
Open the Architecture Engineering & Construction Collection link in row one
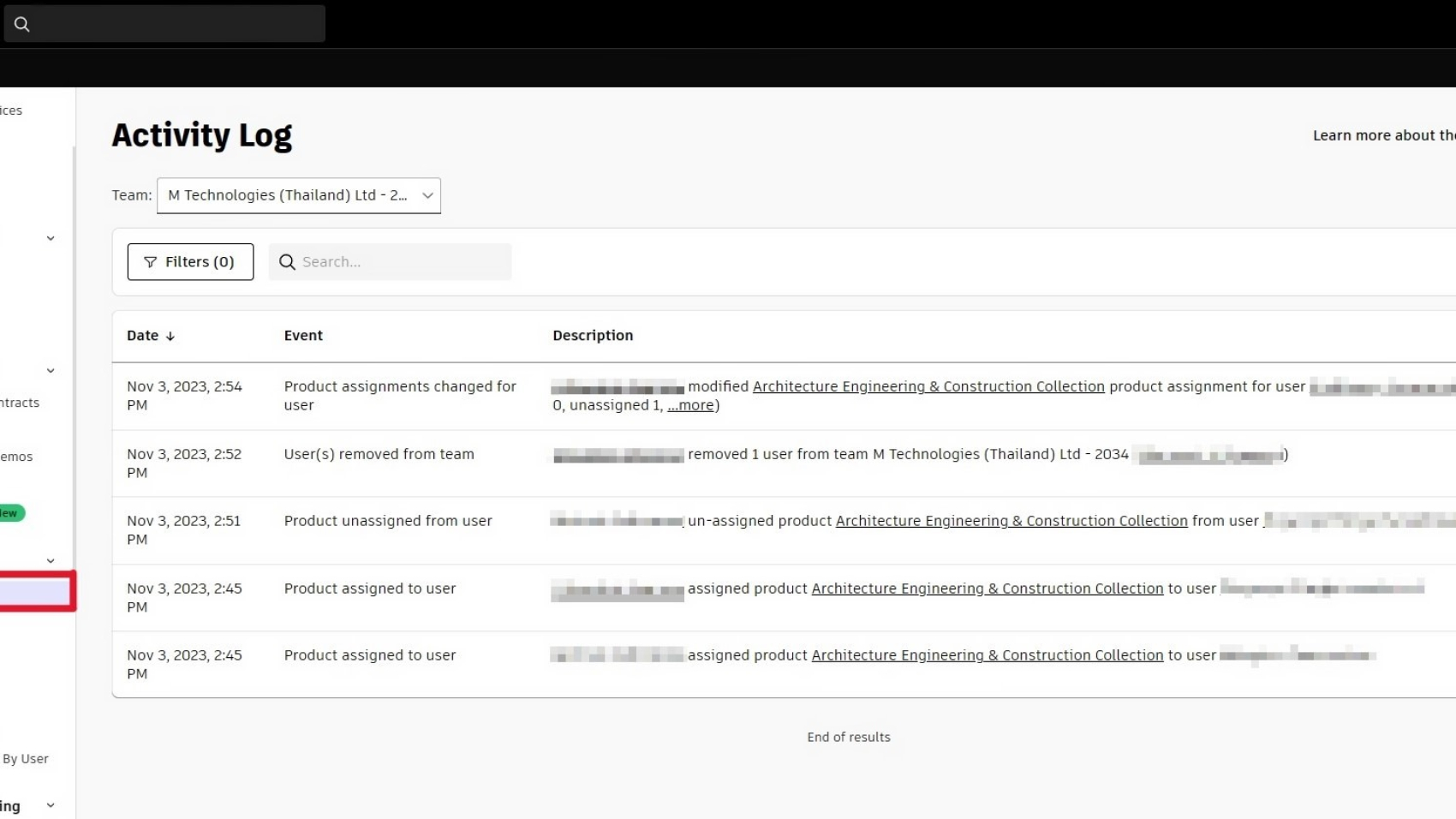pyautogui.click(x=928, y=386)
